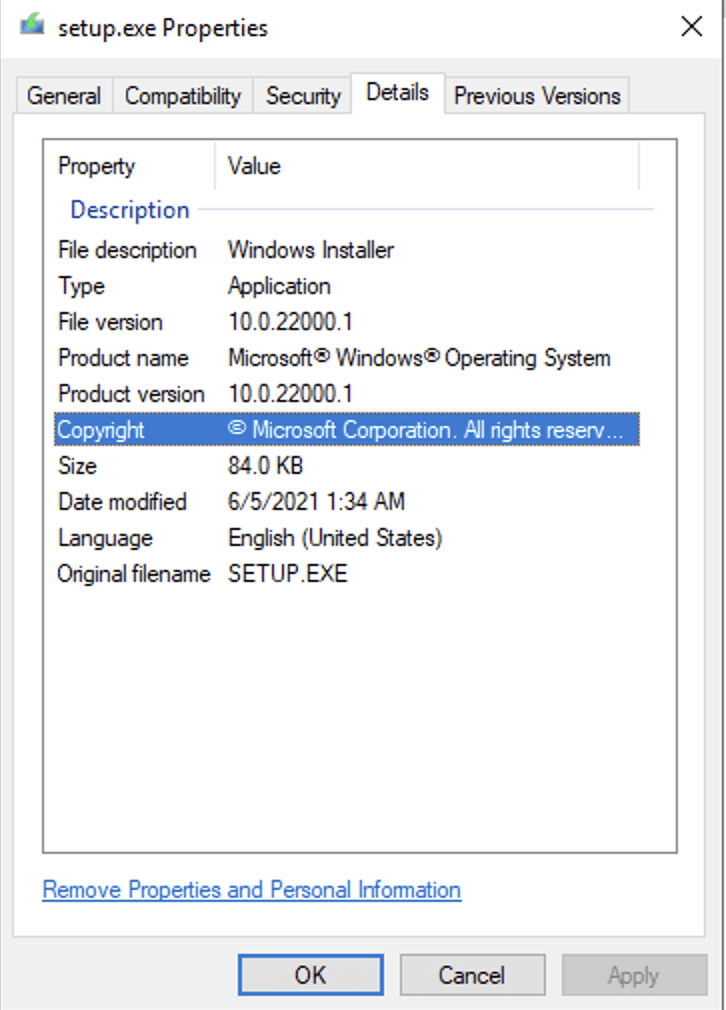
Task: Click the Value column header
Action: (x=254, y=166)
